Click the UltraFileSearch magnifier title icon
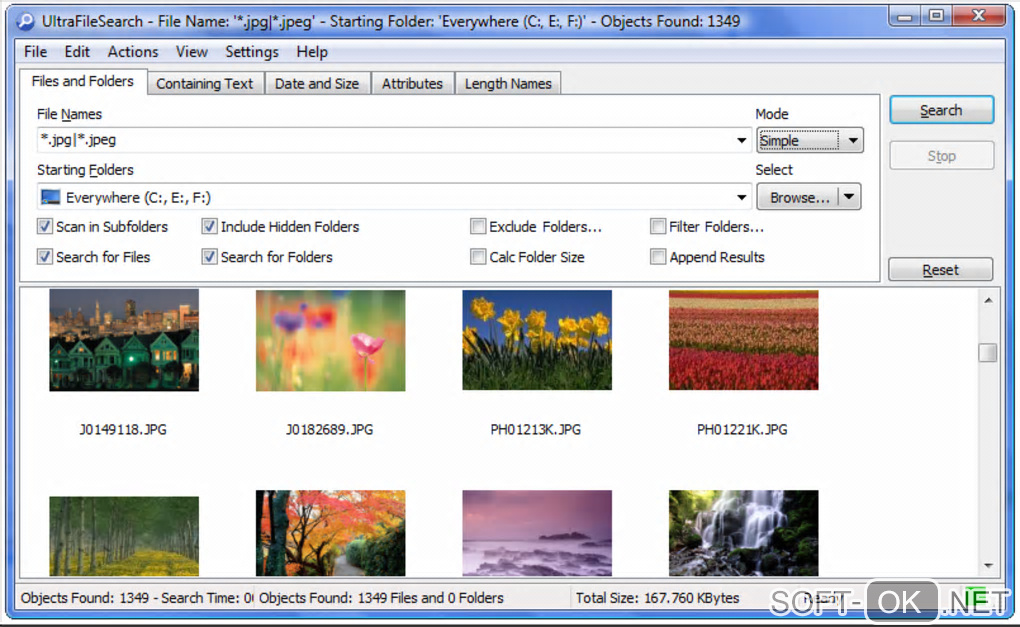Viewport: 1020px width, 627px height. pos(25,21)
